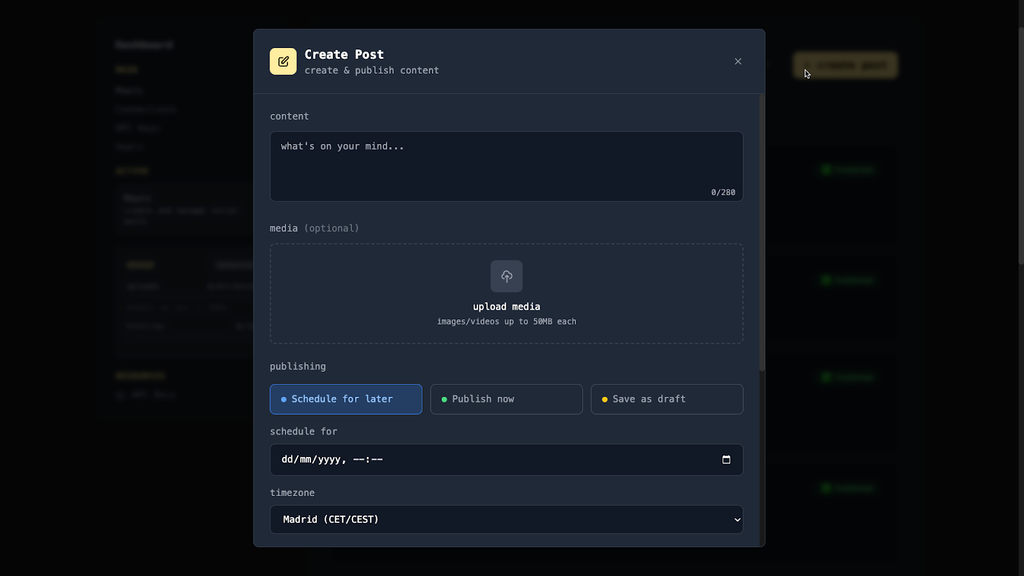Click the yellow dot beside Save as draft
Viewport: 1024px width, 576px height.
604,399
